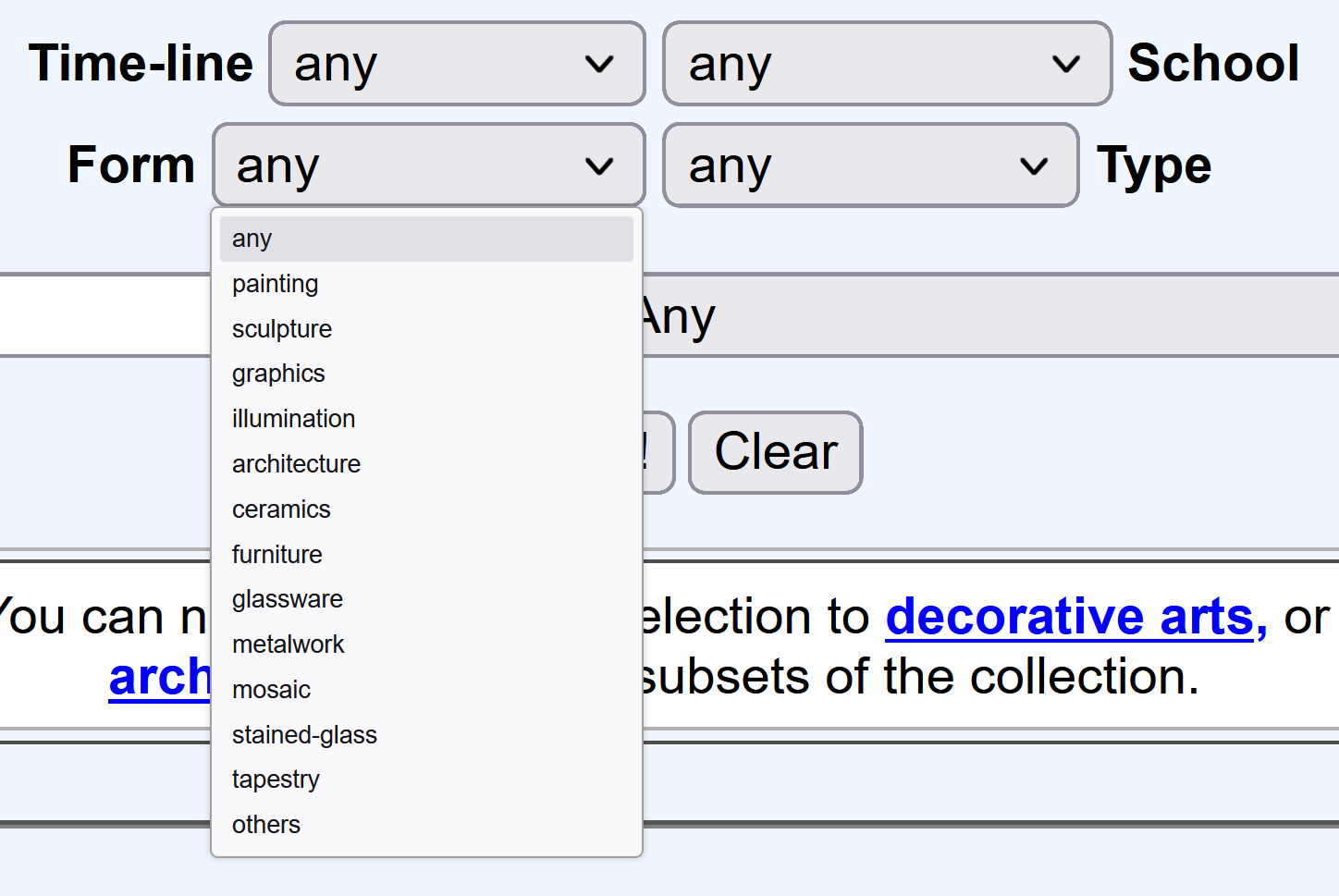
Task: Choose 'furniture' in the Form list
Action: coord(426,555)
